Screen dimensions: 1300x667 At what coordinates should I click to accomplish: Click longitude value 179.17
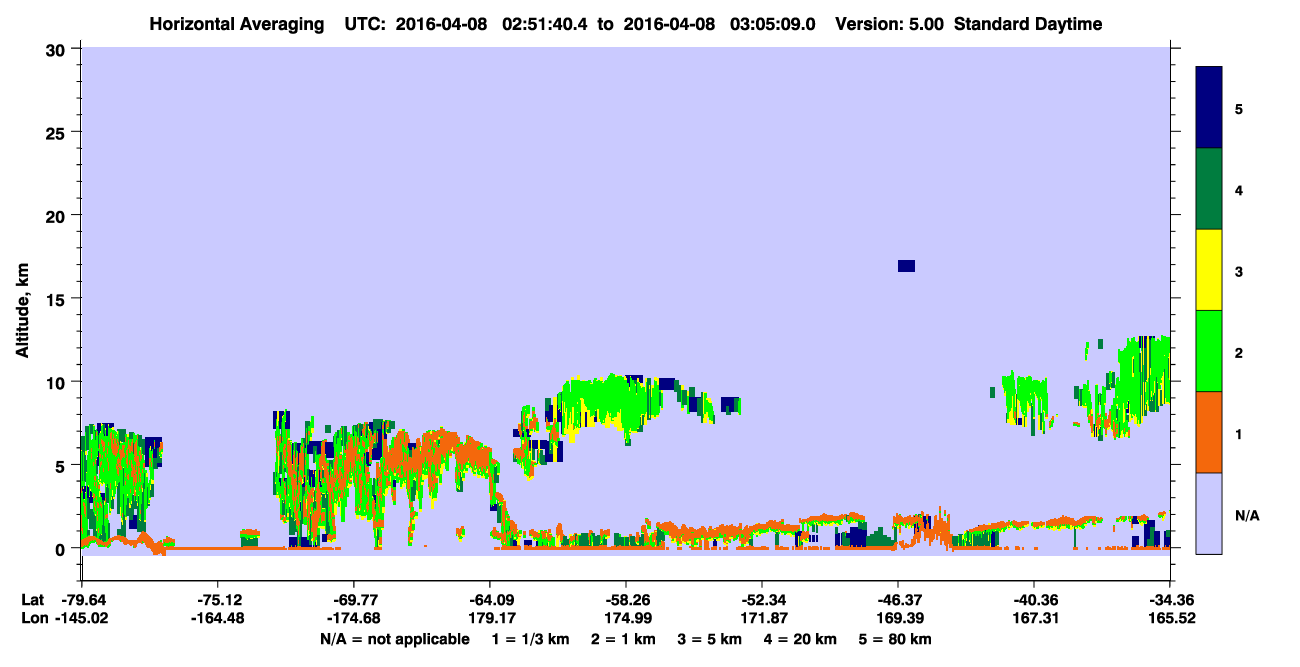490,618
